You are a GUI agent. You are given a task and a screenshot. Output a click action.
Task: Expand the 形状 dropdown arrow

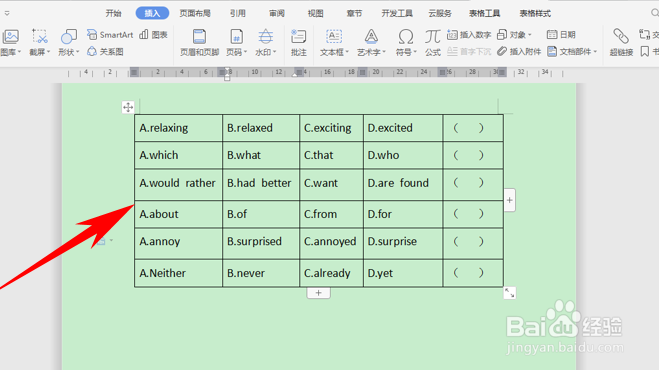(77, 52)
